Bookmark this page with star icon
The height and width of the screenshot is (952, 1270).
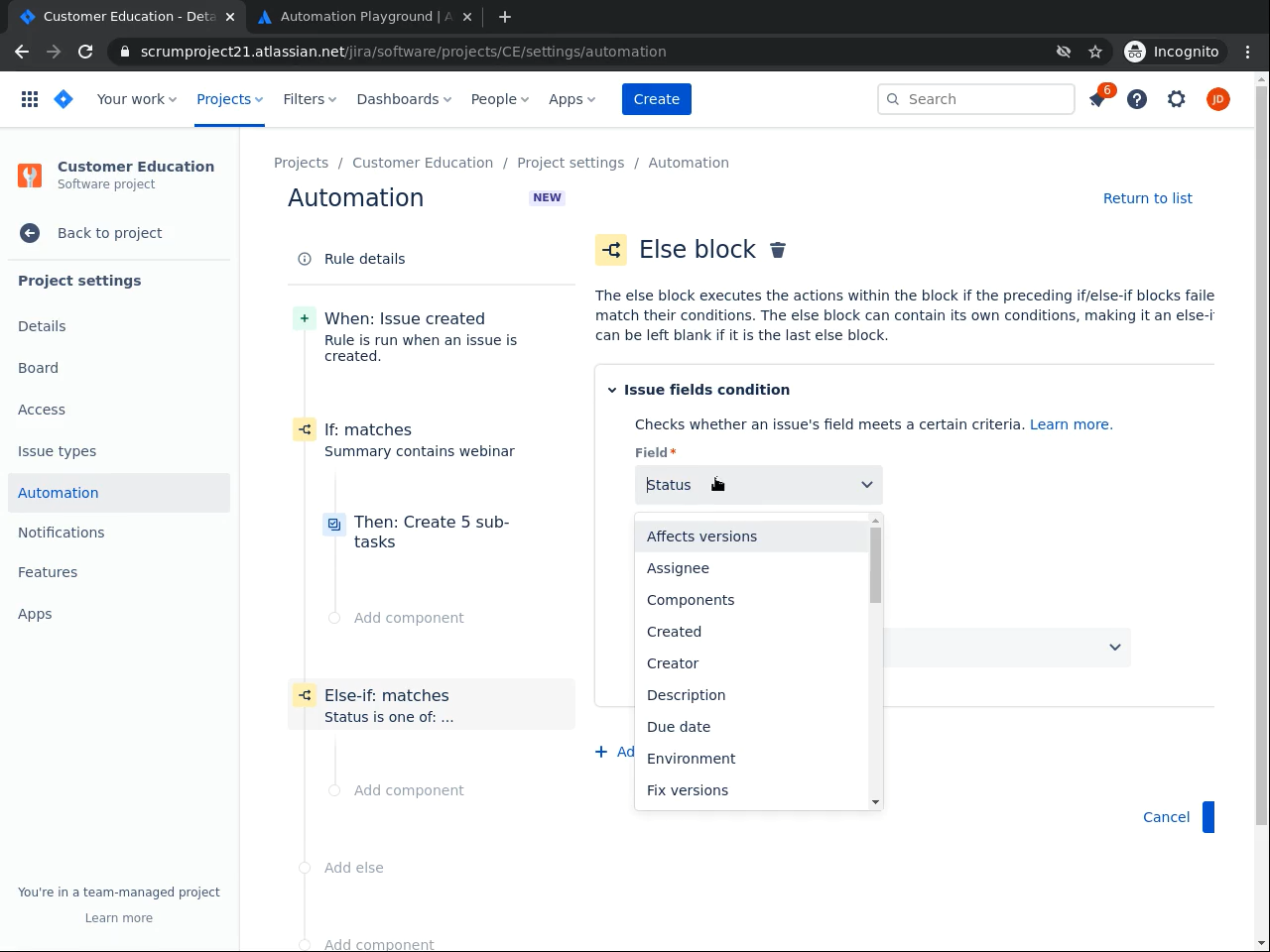point(1095,52)
